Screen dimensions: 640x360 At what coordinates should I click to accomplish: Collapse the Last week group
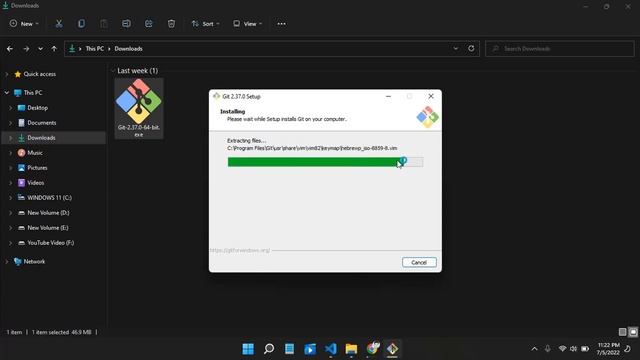point(113,71)
